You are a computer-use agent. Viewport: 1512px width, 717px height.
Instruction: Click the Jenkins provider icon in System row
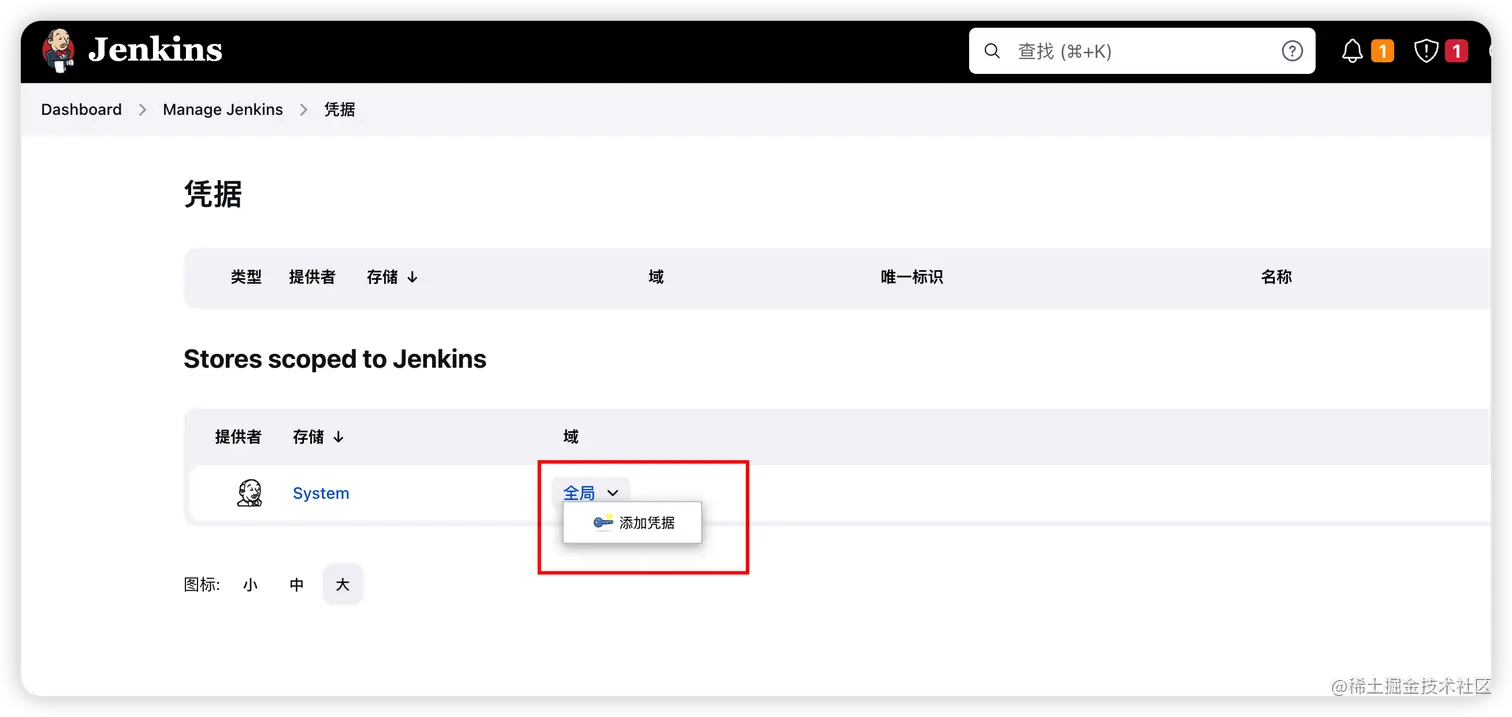[249, 493]
